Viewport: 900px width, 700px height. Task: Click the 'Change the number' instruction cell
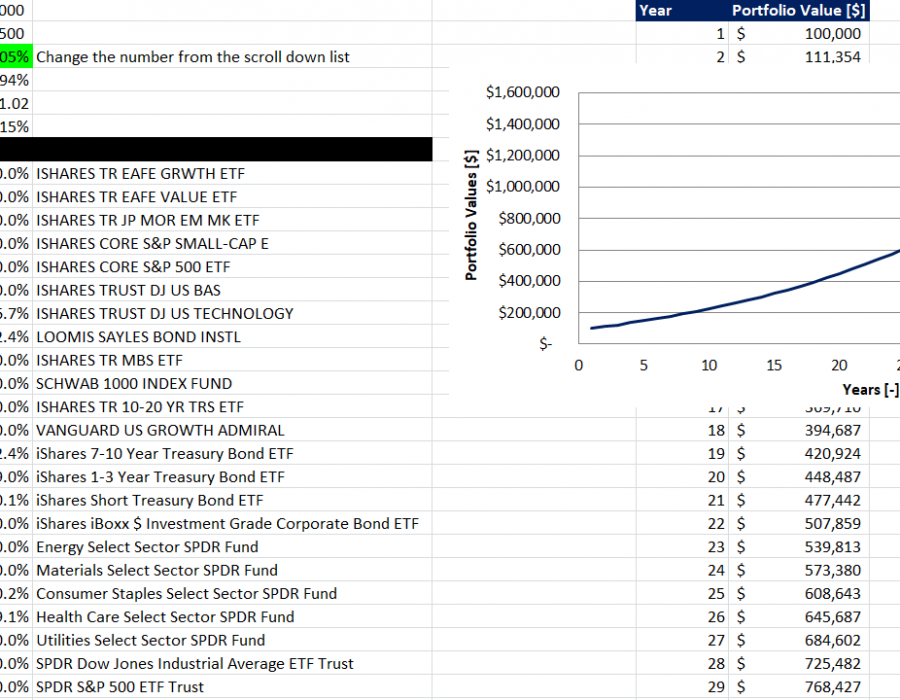coord(193,57)
